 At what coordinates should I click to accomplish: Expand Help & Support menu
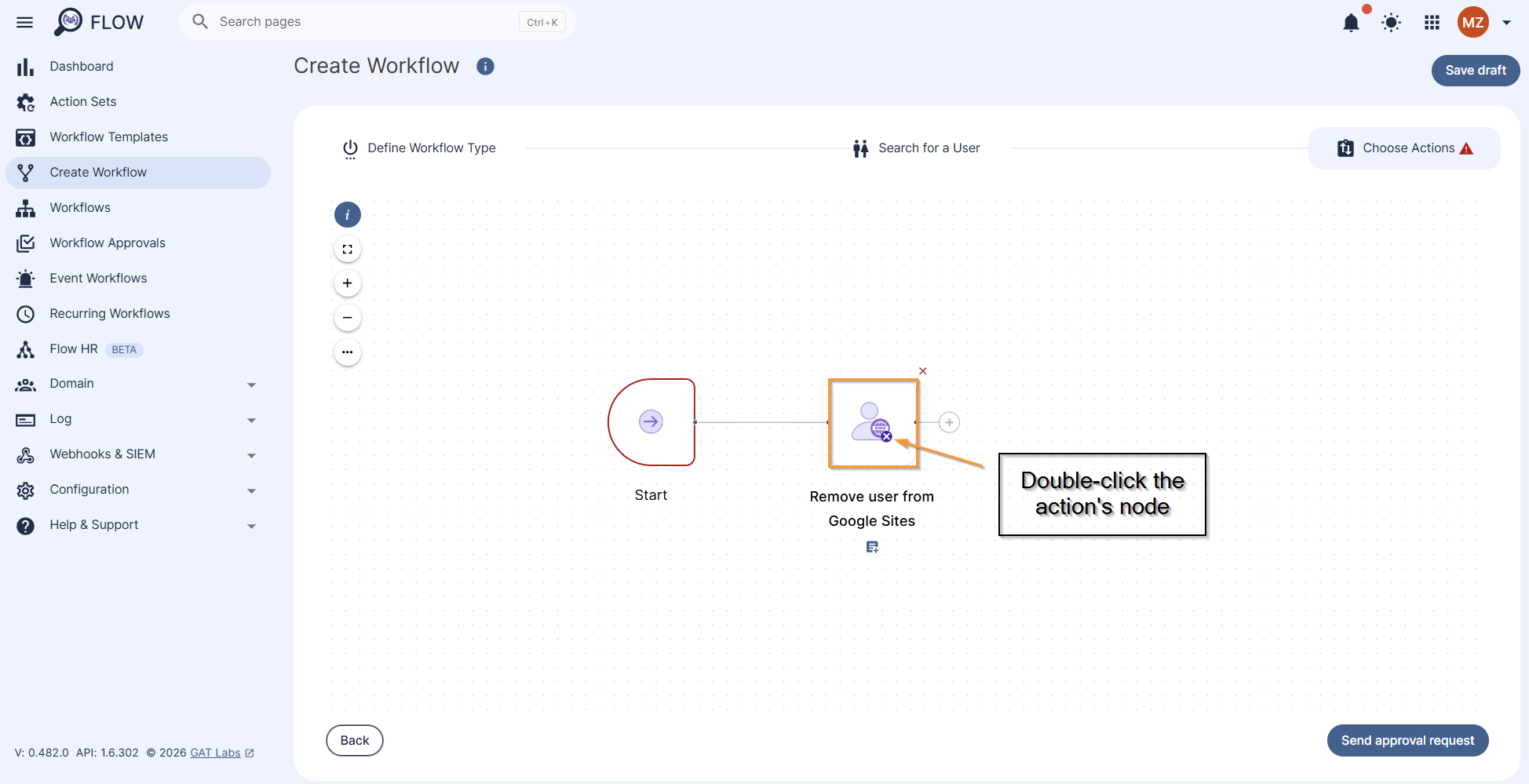pos(138,525)
